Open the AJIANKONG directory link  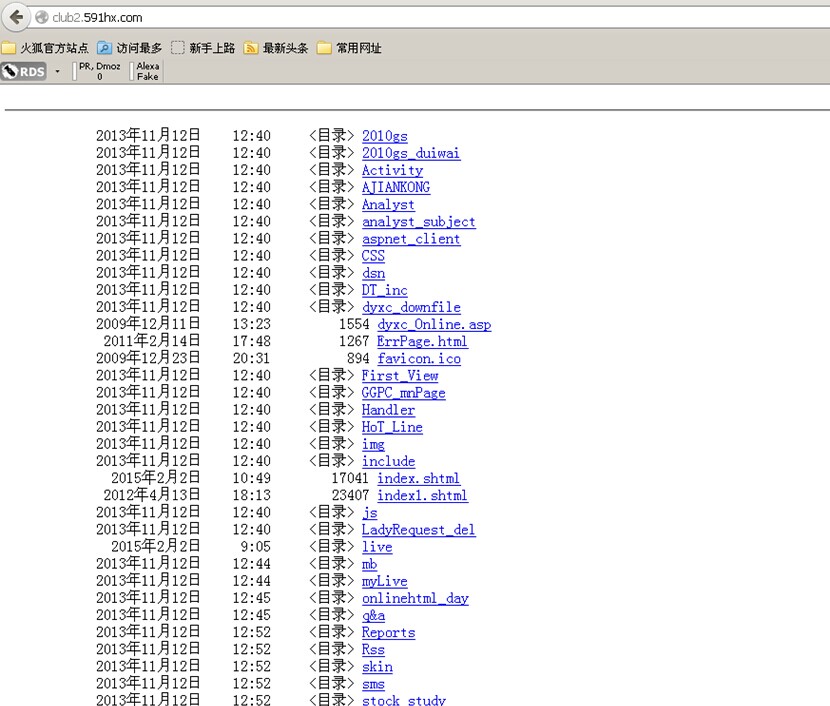tap(396, 187)
